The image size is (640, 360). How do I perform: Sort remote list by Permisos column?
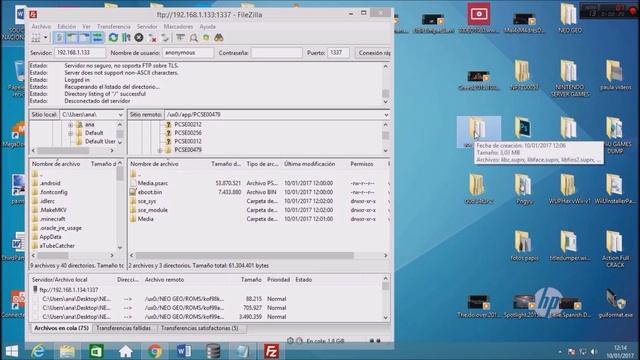(x=362, y=164)
